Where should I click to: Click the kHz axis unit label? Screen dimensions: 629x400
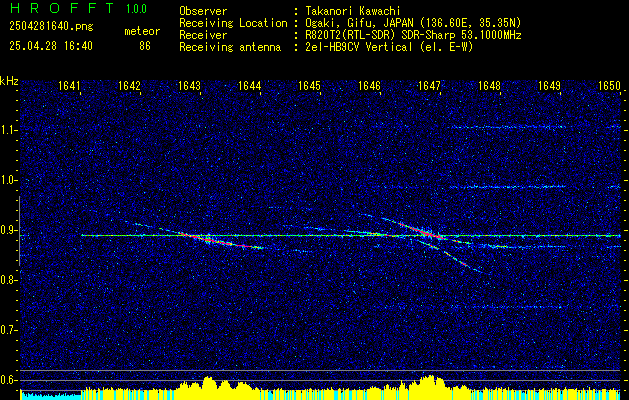9,81
